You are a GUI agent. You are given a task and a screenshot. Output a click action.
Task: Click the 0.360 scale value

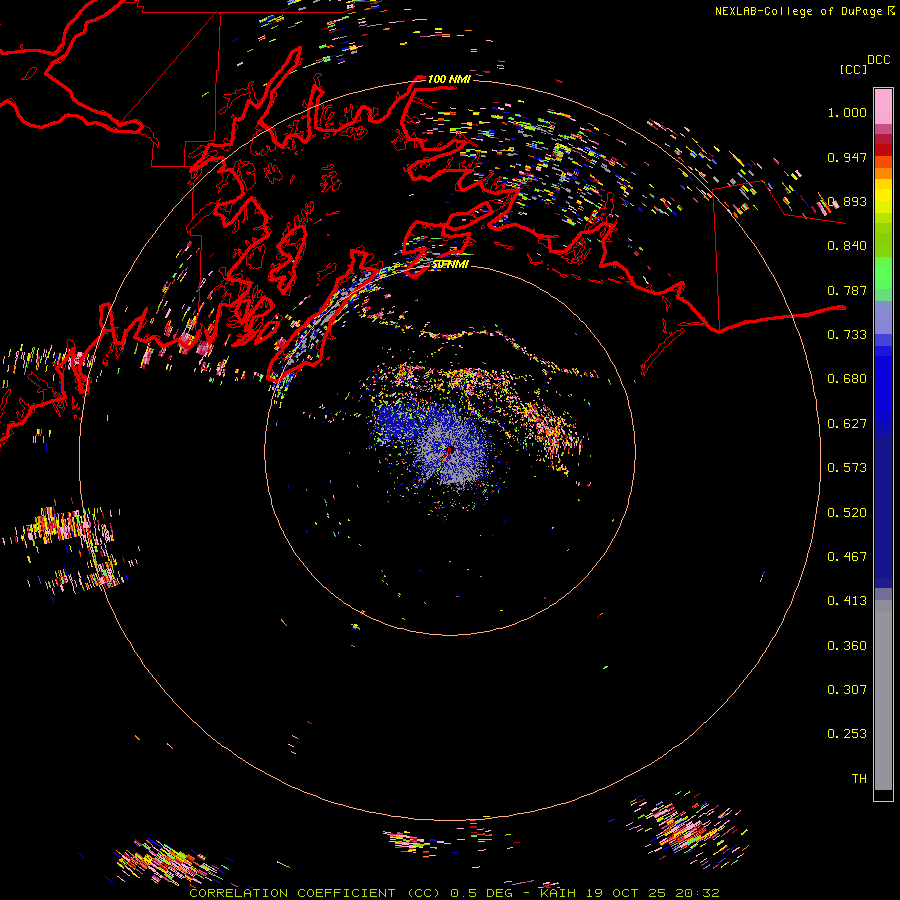[847, 646]
